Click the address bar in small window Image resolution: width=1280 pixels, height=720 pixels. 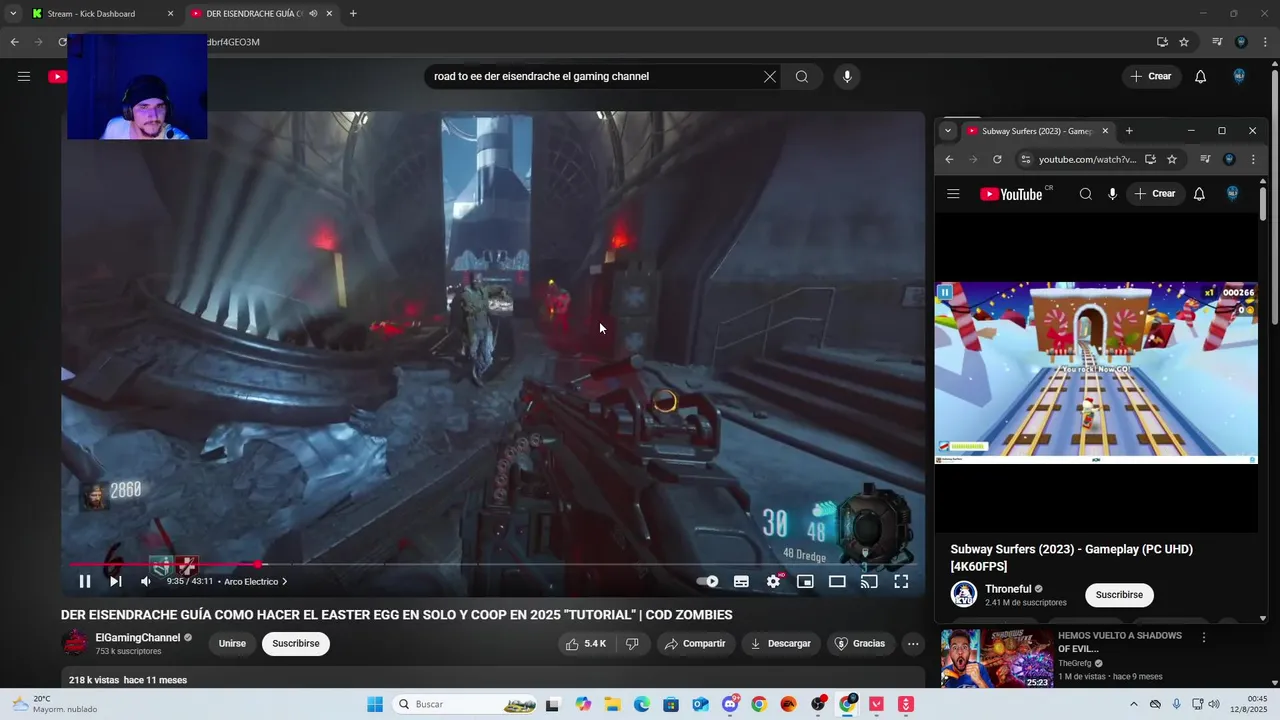point(1087,159)
